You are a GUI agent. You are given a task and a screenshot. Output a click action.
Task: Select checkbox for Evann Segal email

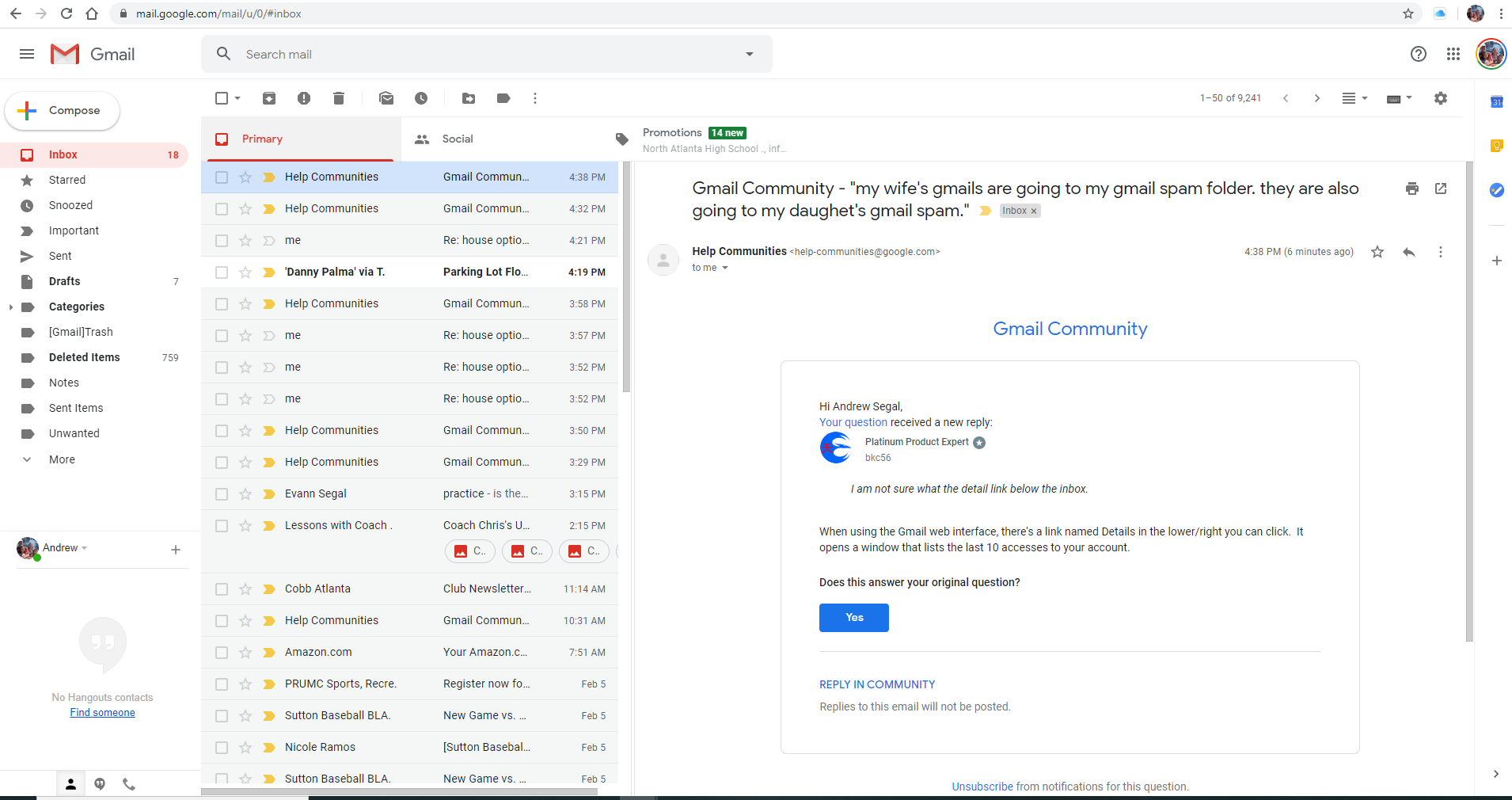(222, 494)
